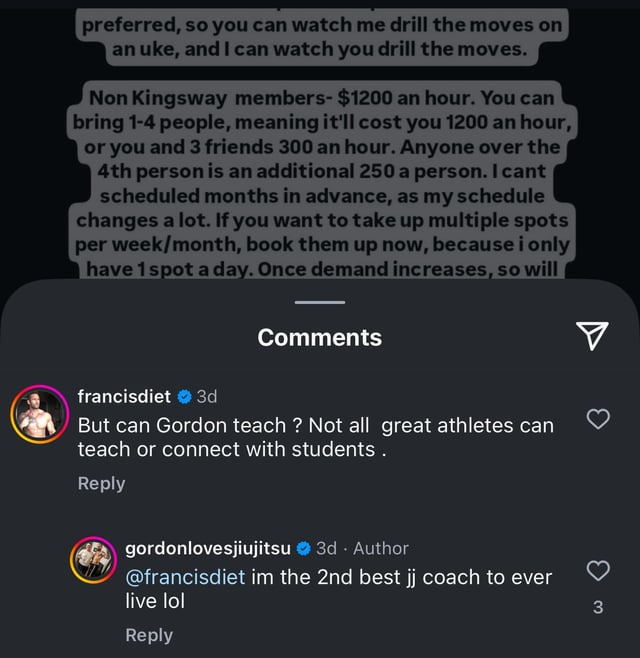Reply to the francisdiet comment

101,483
